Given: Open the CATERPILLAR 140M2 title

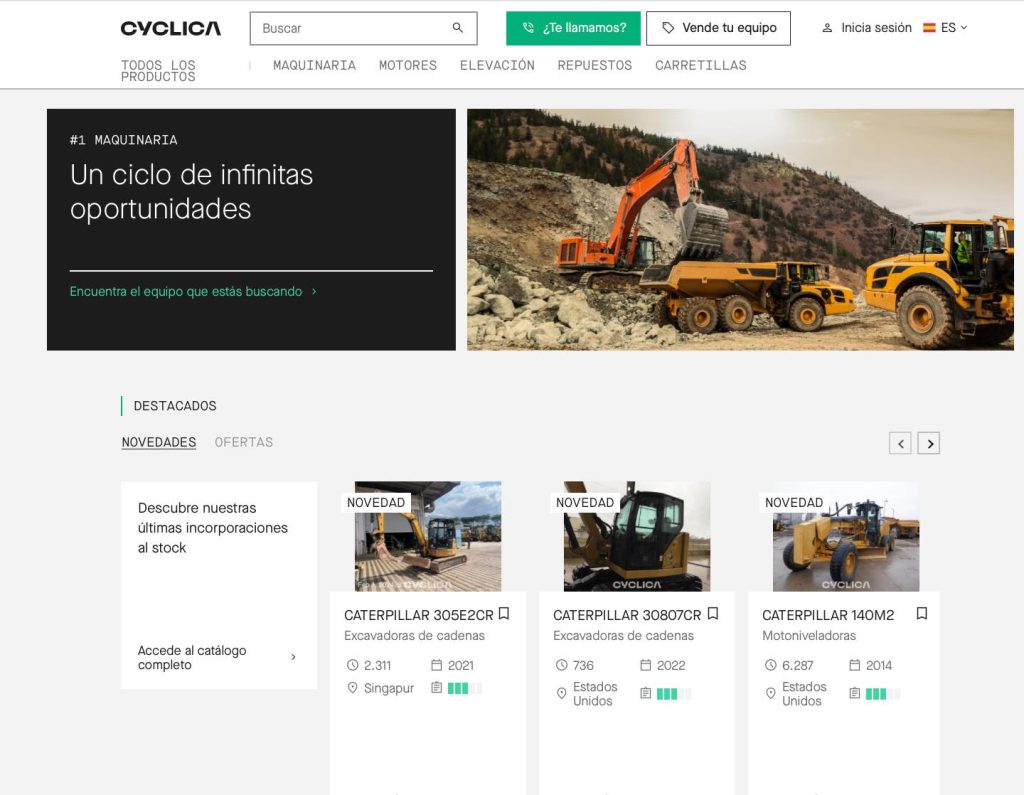Looking at the screenshot, I should click(828, 615).
